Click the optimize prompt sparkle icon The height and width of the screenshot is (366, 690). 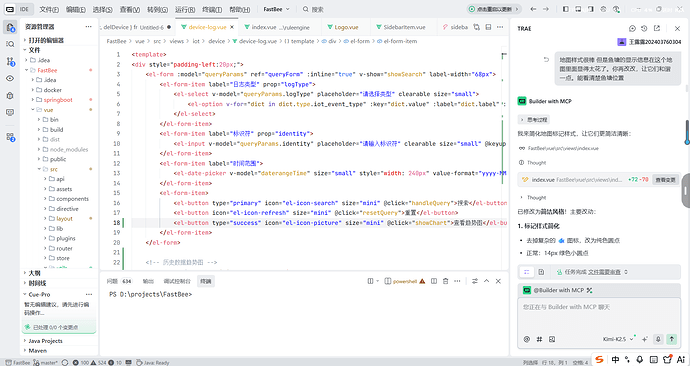(x=645, y=339)
